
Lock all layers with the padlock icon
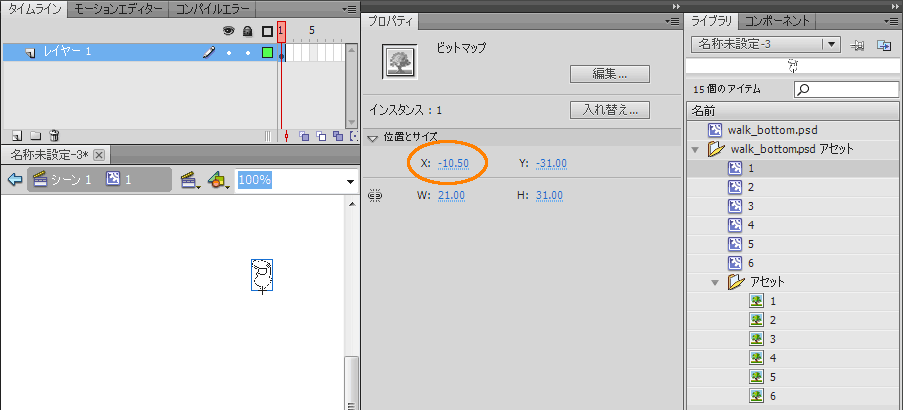247,31
